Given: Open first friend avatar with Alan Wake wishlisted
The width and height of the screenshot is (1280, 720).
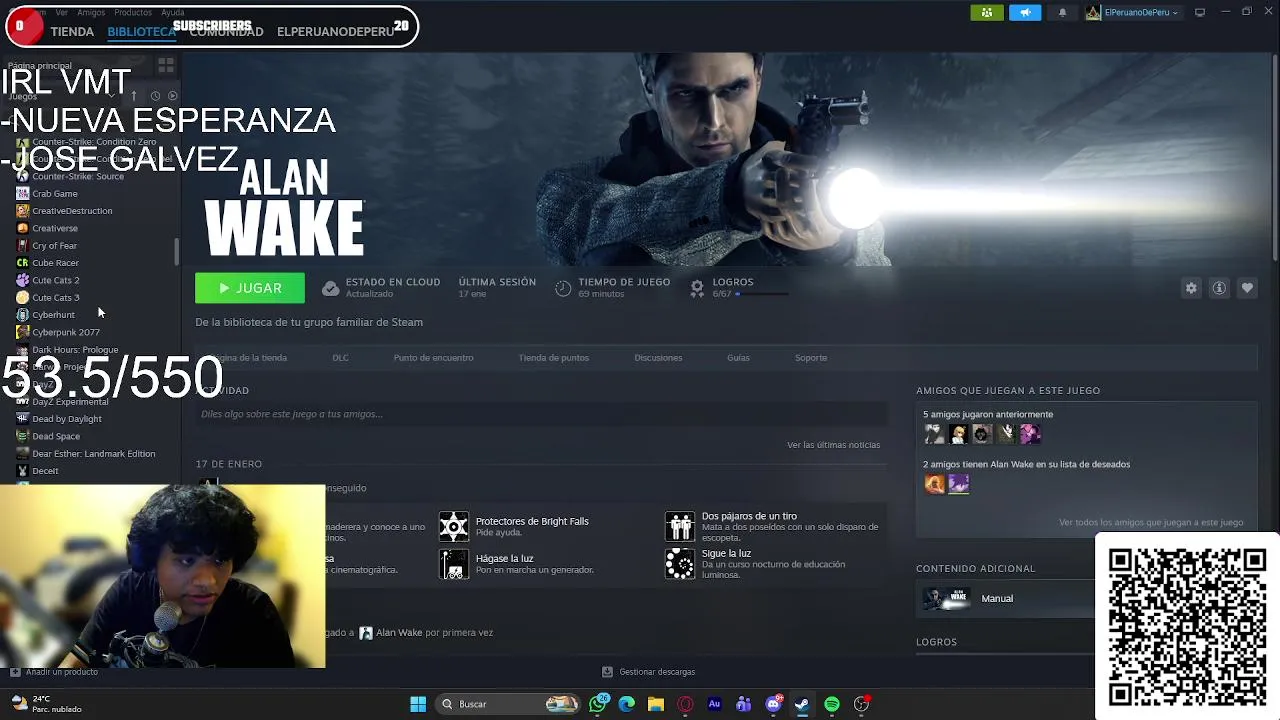Looking at the screenshot, I should click(x=934, y=484).
